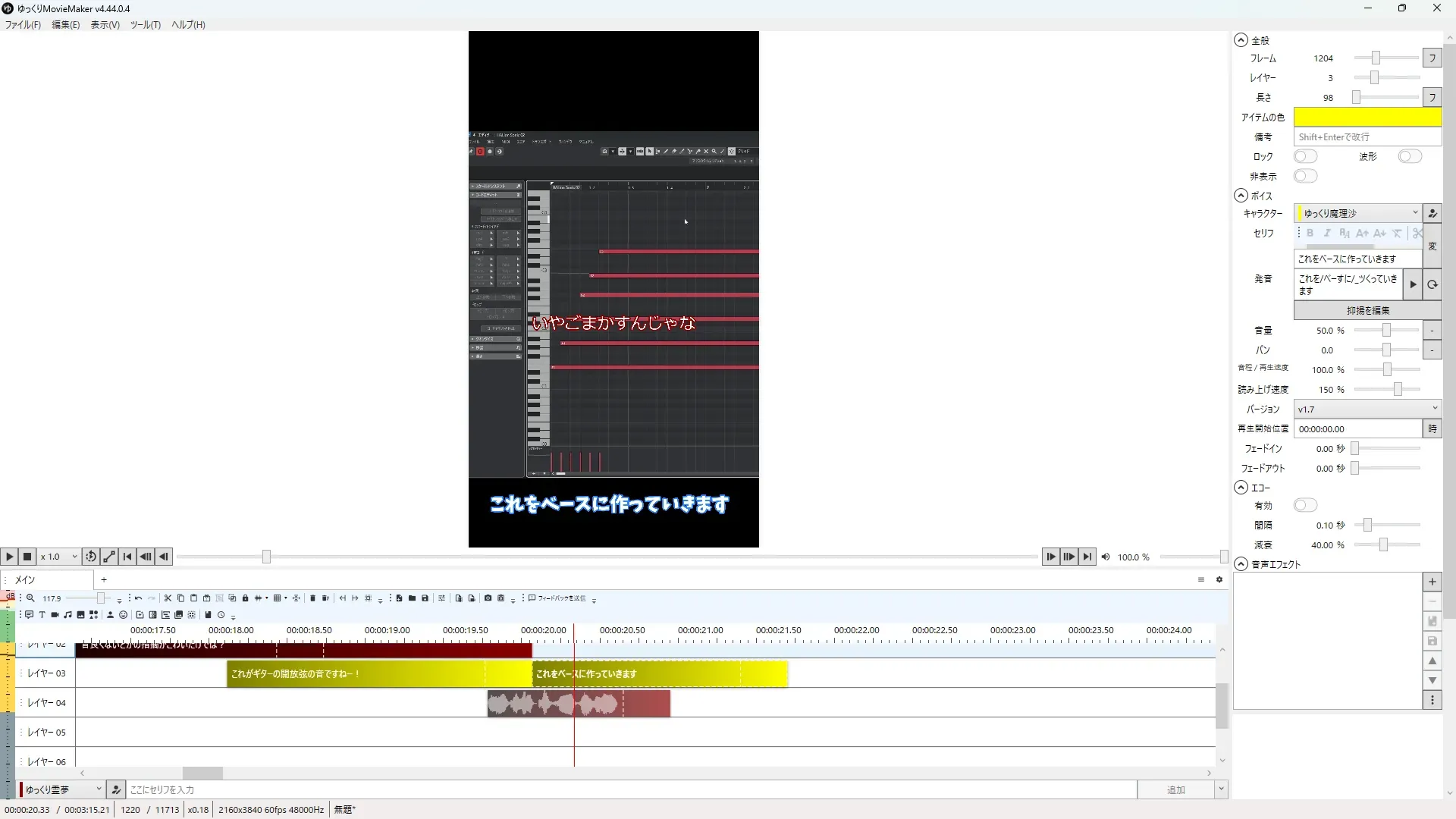Toggle the ロック lock switch

(x=1305, y=156)
